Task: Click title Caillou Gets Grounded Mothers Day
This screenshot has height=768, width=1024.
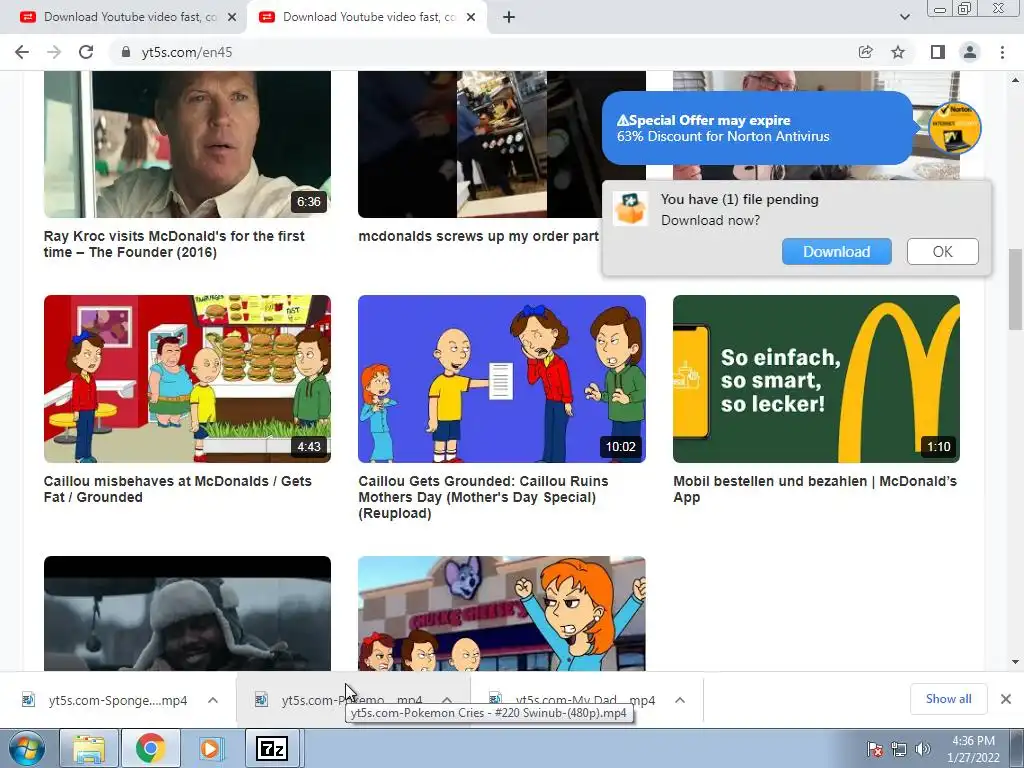Action: 483,497
